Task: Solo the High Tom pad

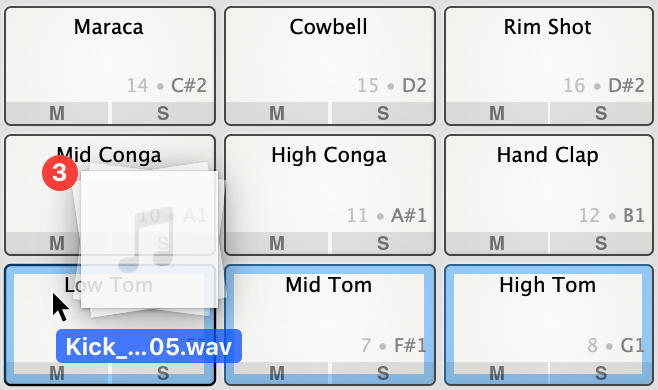Action: pos(601,373)
